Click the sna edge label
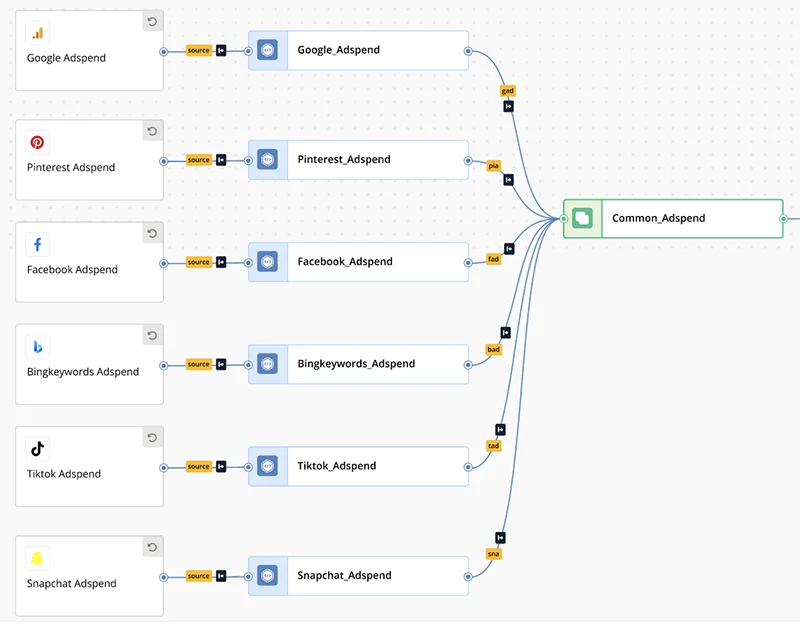 pyautogui.click(x=493, y=554)
